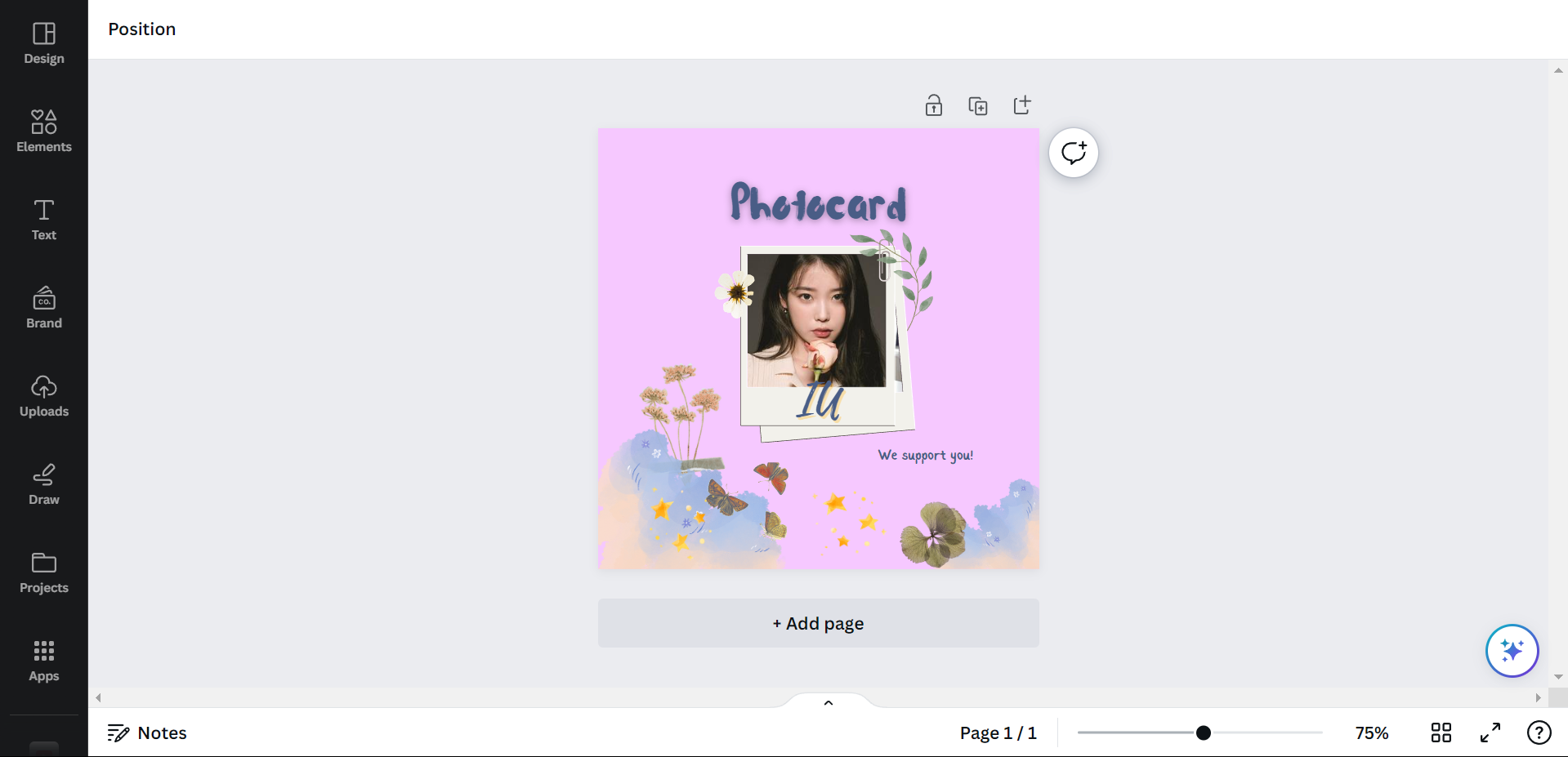The height and width of the screenshot is (757, 1568).
Task: Select the 'We support you!' text
Action: [x=926, y=455]
